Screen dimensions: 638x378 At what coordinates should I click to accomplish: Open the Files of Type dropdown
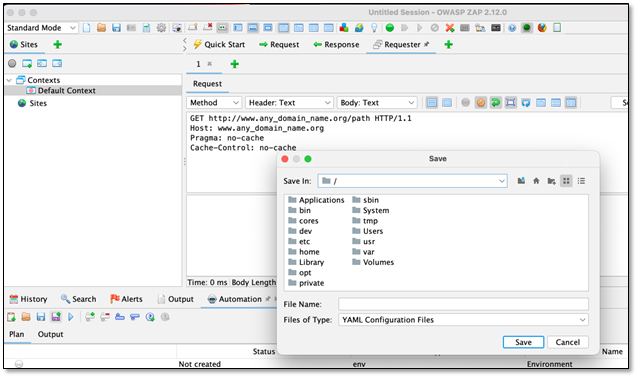click(x=463, y=320)
